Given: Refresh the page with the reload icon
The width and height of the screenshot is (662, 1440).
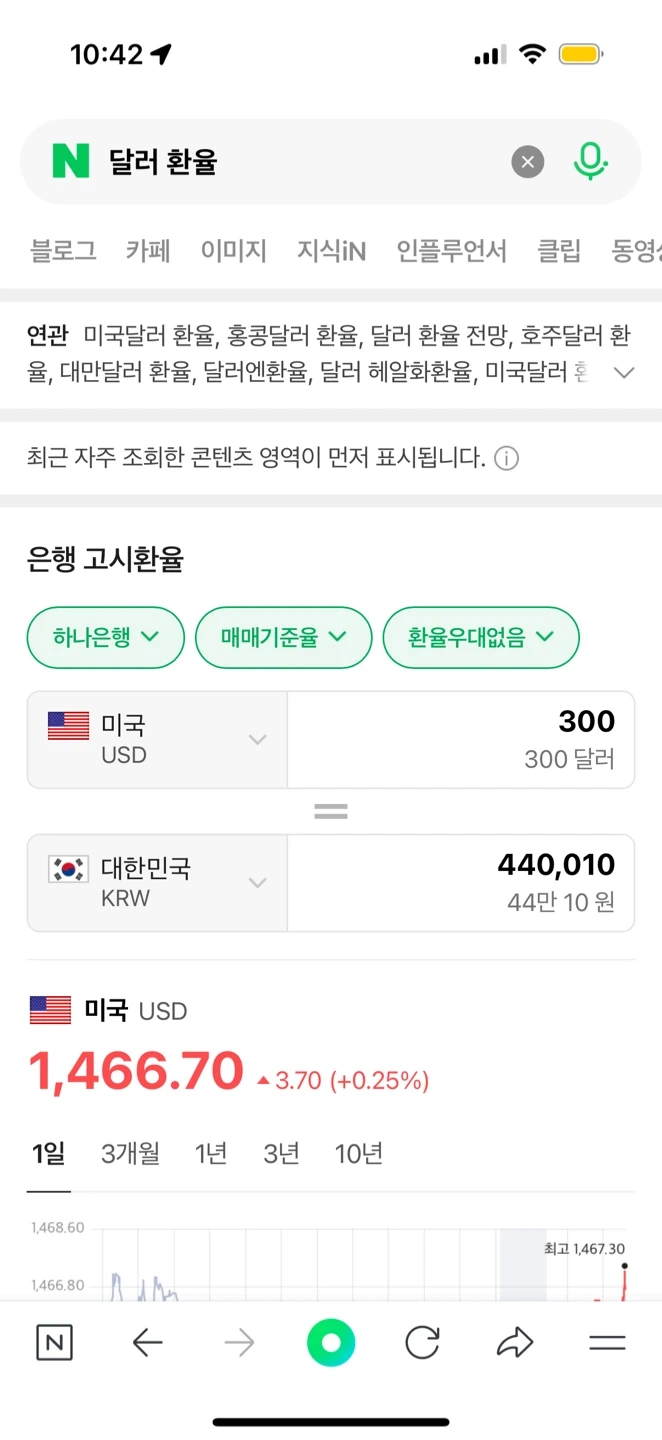Looking at the screenshot, I should pyautogui.click(x=423, y=1343).
